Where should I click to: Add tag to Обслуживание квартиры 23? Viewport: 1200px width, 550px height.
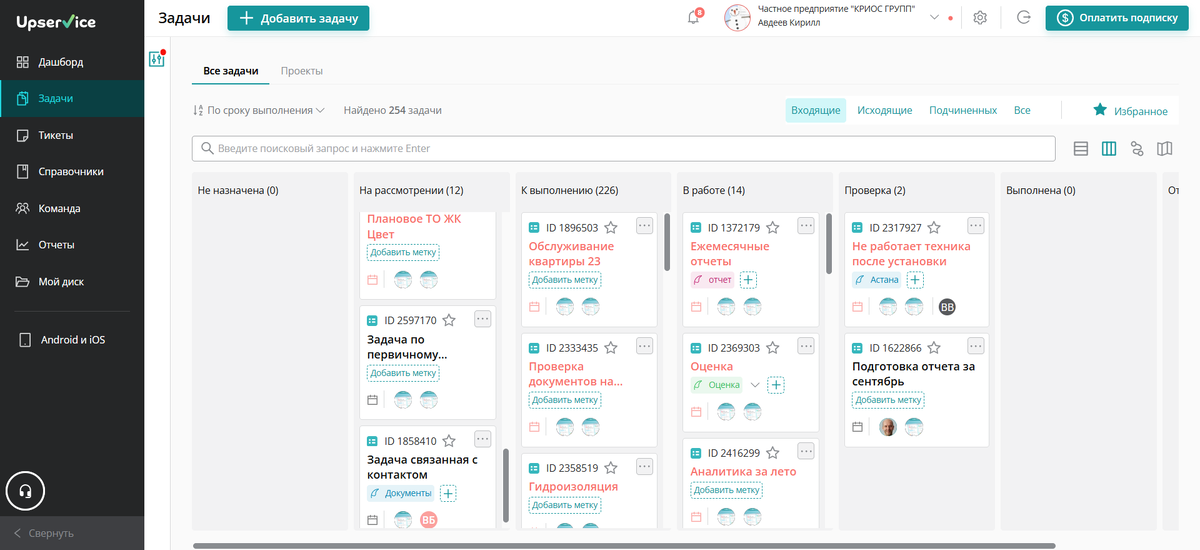[566, 280]
